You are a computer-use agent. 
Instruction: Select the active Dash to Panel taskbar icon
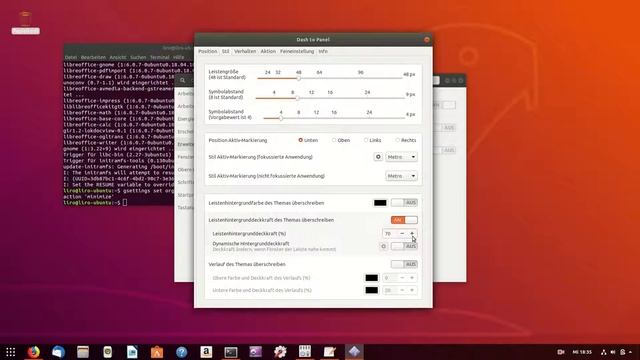(x=354, y=351)
